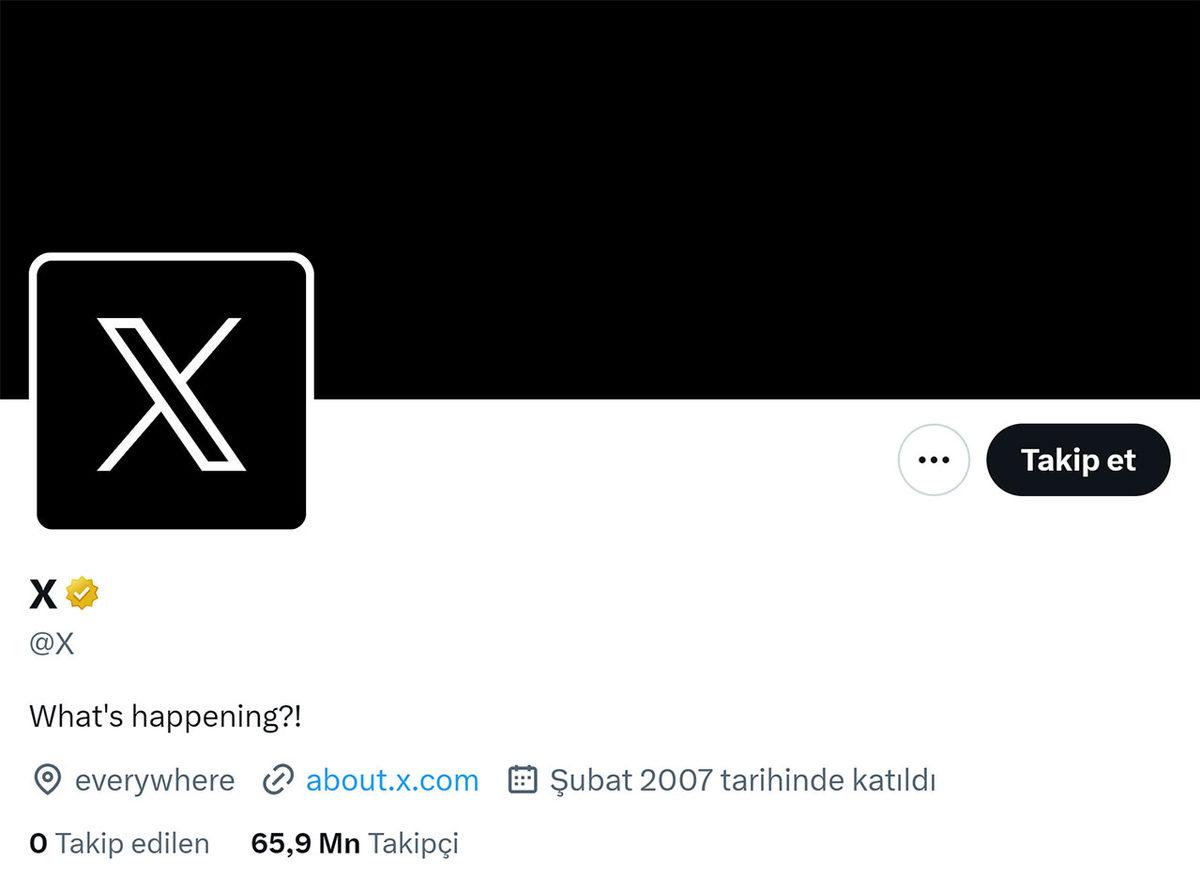
Task: Click the bold display name X
Action: pos(43,595)
